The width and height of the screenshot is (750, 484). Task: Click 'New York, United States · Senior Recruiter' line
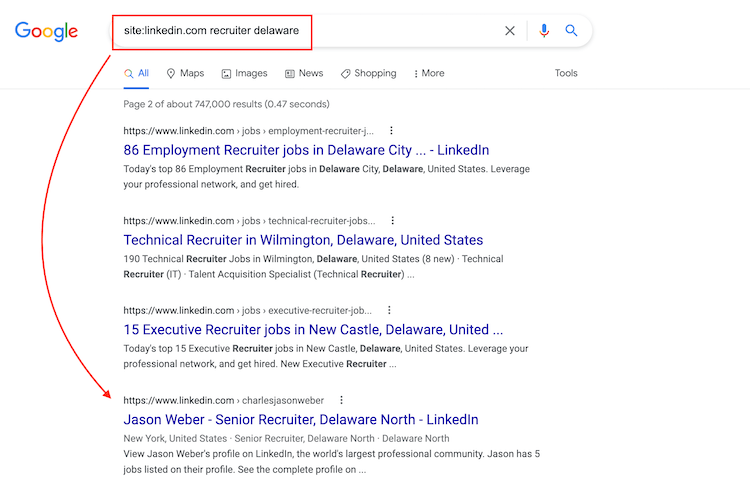pyautogui.click(x=286, y=439)
